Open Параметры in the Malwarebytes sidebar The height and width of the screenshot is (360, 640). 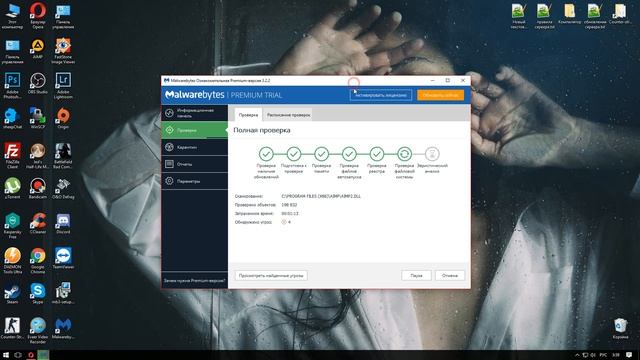194,181
